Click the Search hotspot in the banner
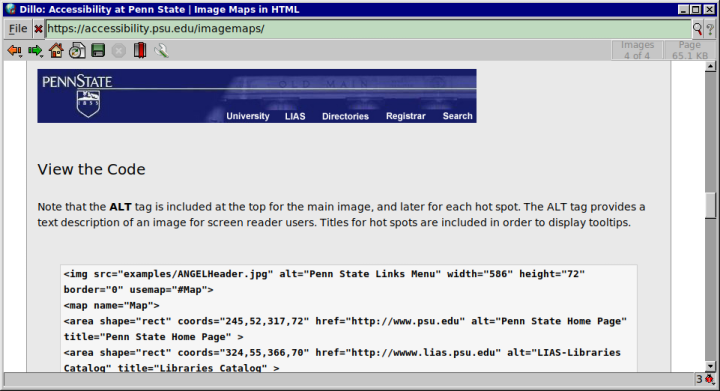The width and height of the screenshot is (720, 391). pos(457,116)
